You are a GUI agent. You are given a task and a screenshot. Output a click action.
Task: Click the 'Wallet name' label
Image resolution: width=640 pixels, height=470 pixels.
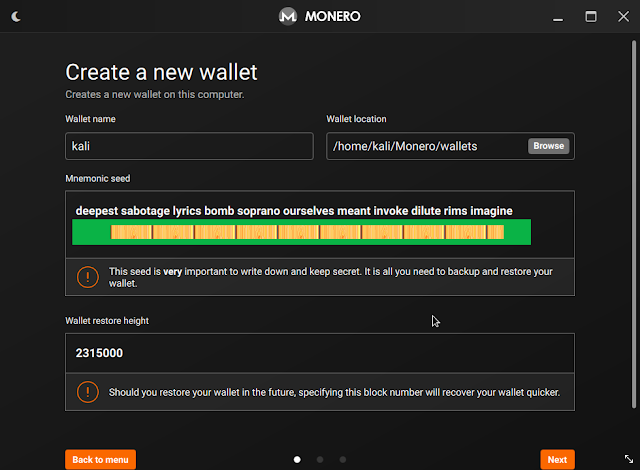[x=90, y=119]
